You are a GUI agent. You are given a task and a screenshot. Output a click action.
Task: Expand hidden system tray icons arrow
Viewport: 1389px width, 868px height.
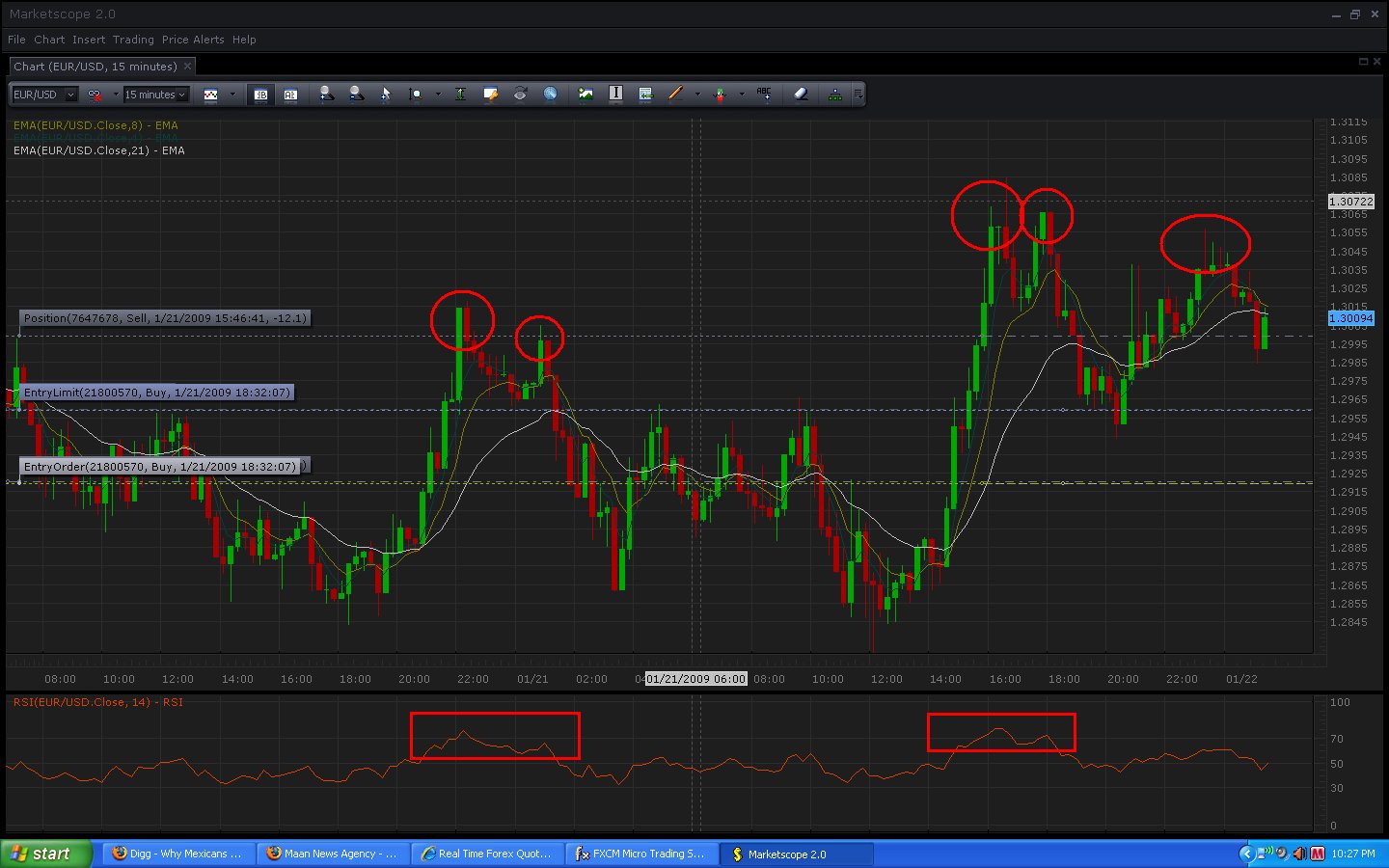[1246, 854]
